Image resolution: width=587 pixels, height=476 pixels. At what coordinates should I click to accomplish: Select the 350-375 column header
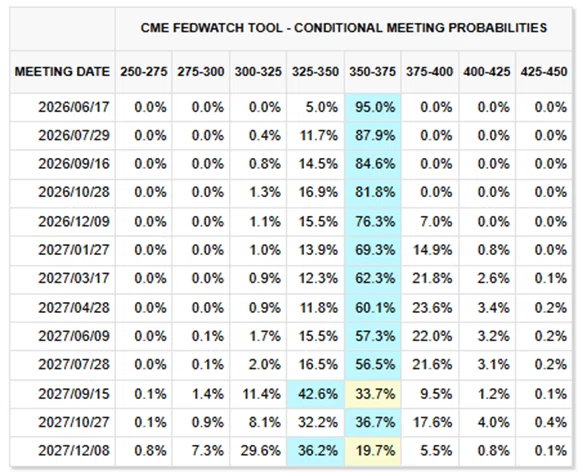point(372,72)
